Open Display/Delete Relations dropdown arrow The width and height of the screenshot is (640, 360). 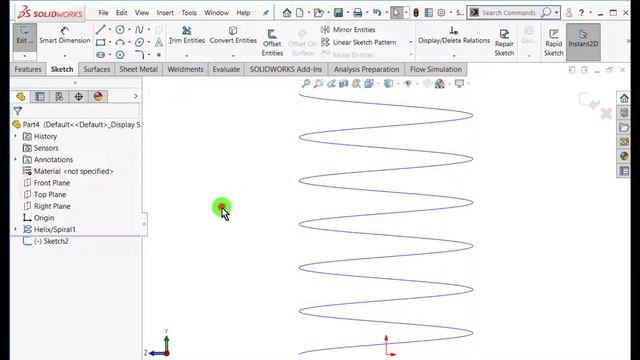[454, 56]
